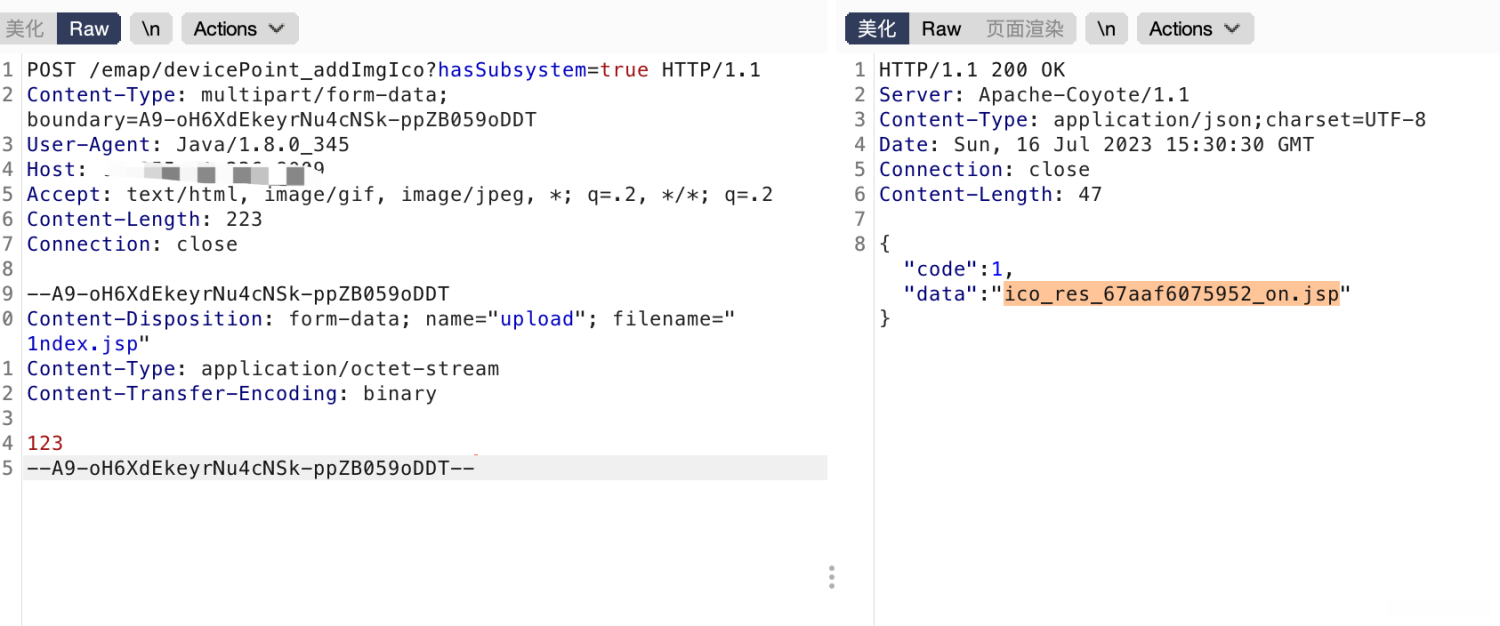
Task: Click the highlighted ico_res_67aaf6075952_on.jsp value
Action: (1171, 294)
